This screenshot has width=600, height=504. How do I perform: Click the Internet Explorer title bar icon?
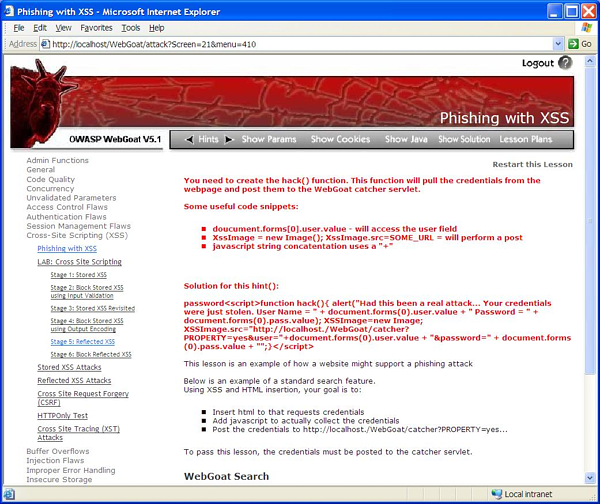point(9,11)
